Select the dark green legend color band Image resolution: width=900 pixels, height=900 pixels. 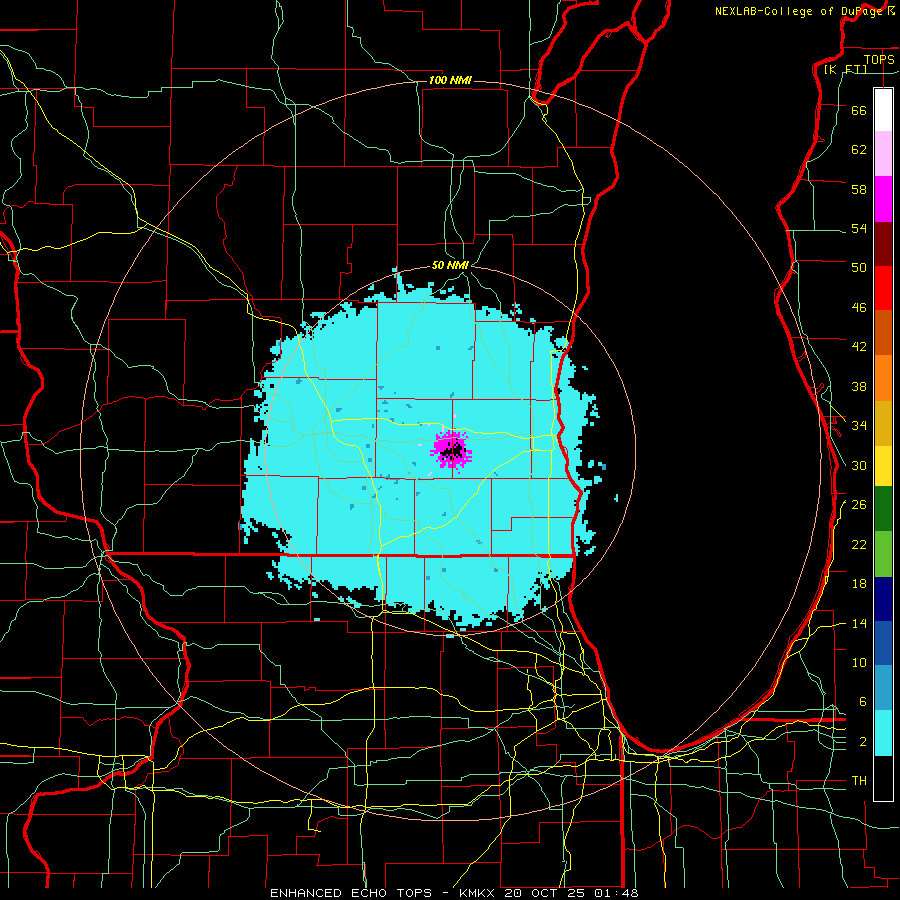coord(883,509)
